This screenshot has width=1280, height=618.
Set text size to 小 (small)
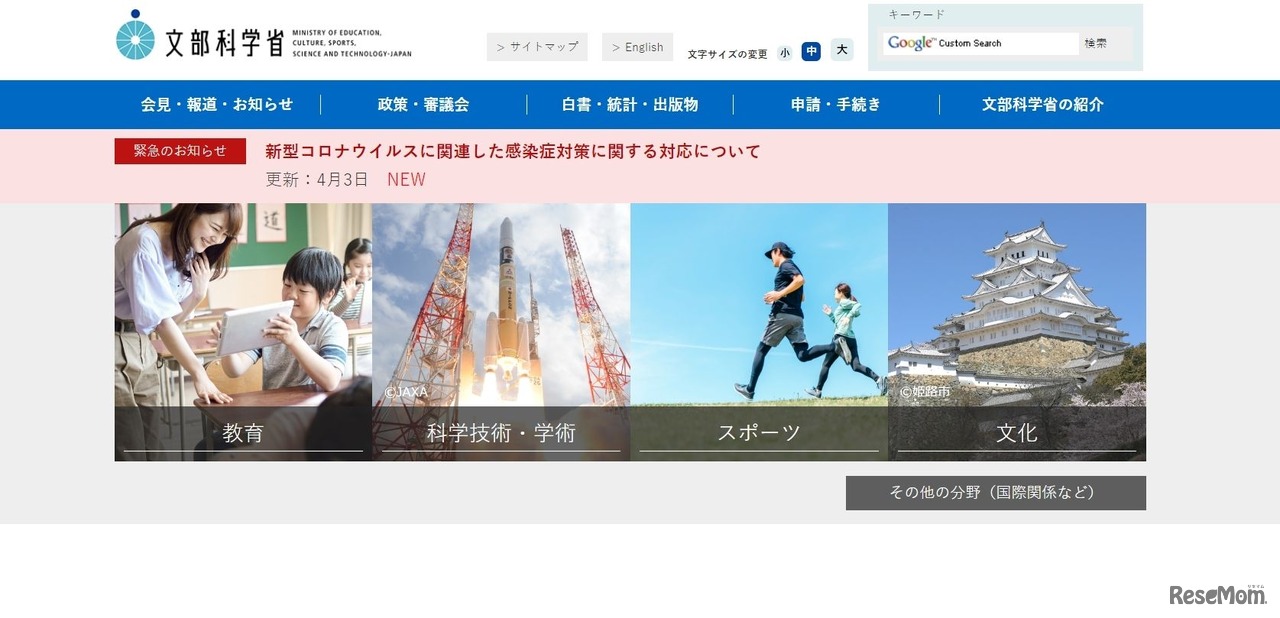784,51
